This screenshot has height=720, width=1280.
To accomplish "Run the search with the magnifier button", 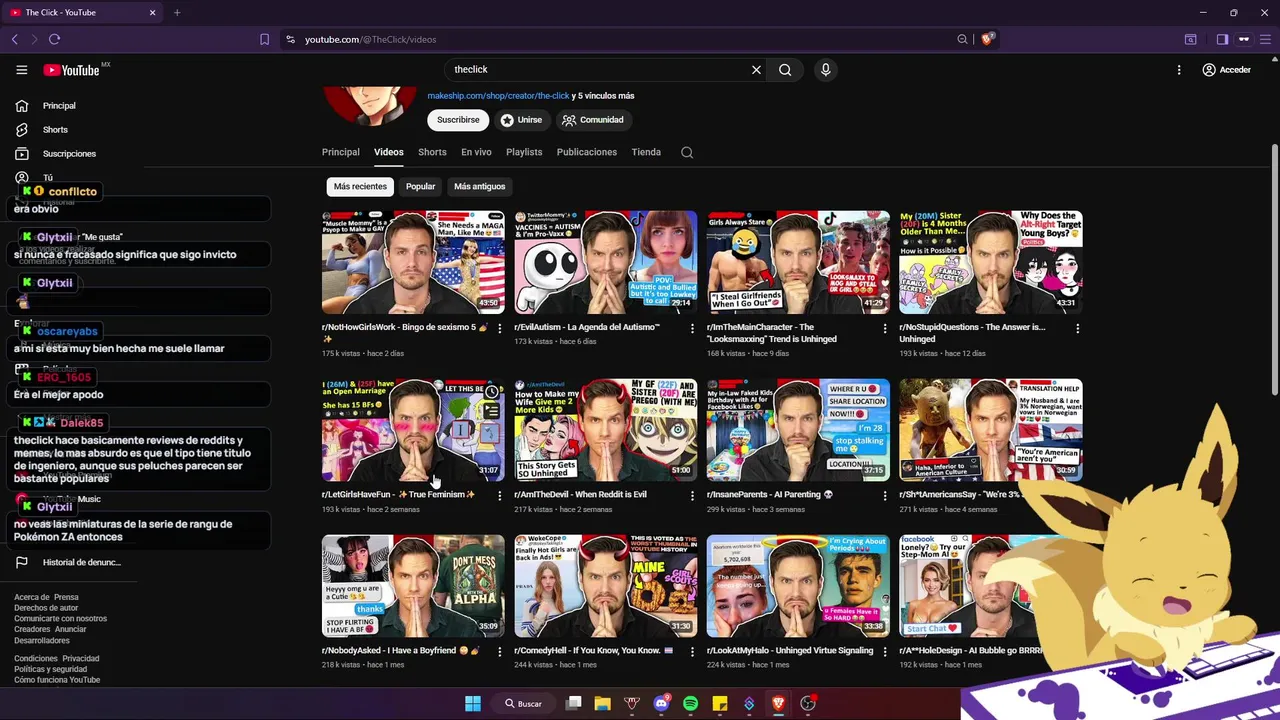I will [785, 70].
